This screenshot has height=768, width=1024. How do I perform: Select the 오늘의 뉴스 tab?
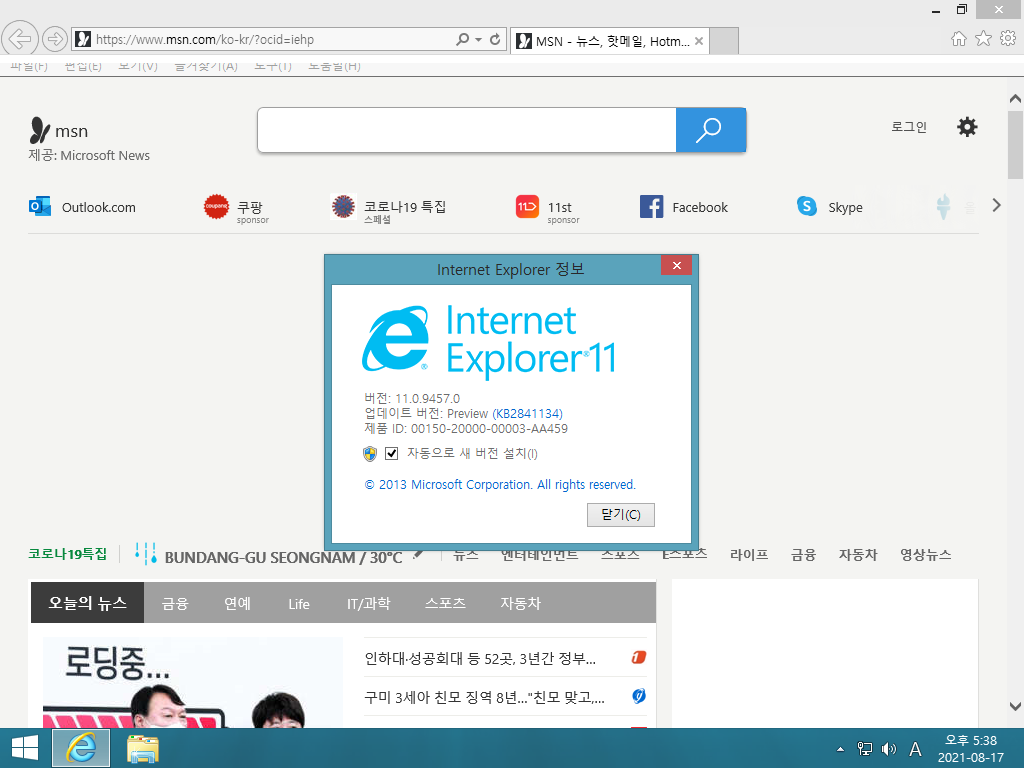[88, 603]
